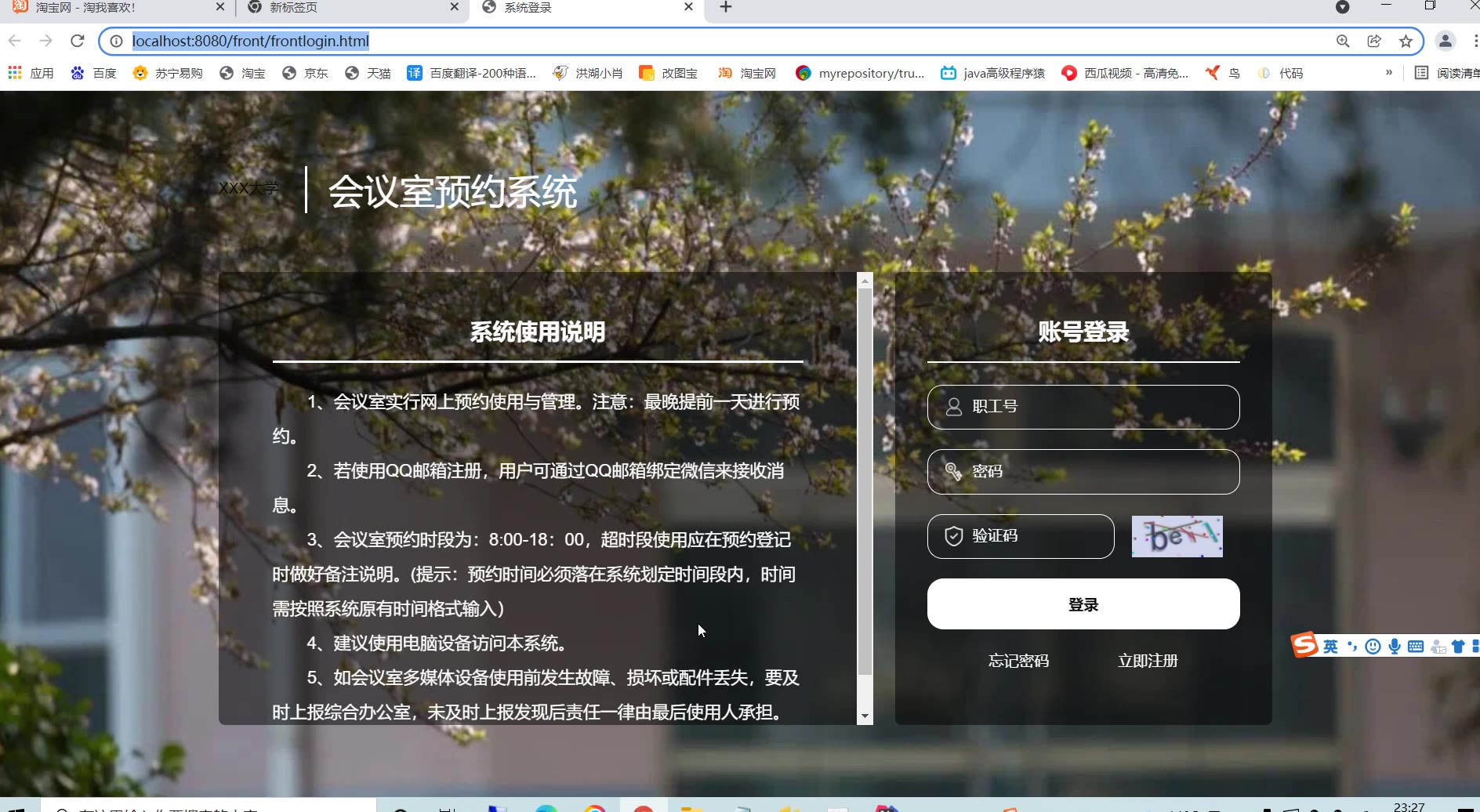Open the 应用 apps grid shortcut
Image resolution: width=1480 pixels, height=812 pixels.
point(31,73)
